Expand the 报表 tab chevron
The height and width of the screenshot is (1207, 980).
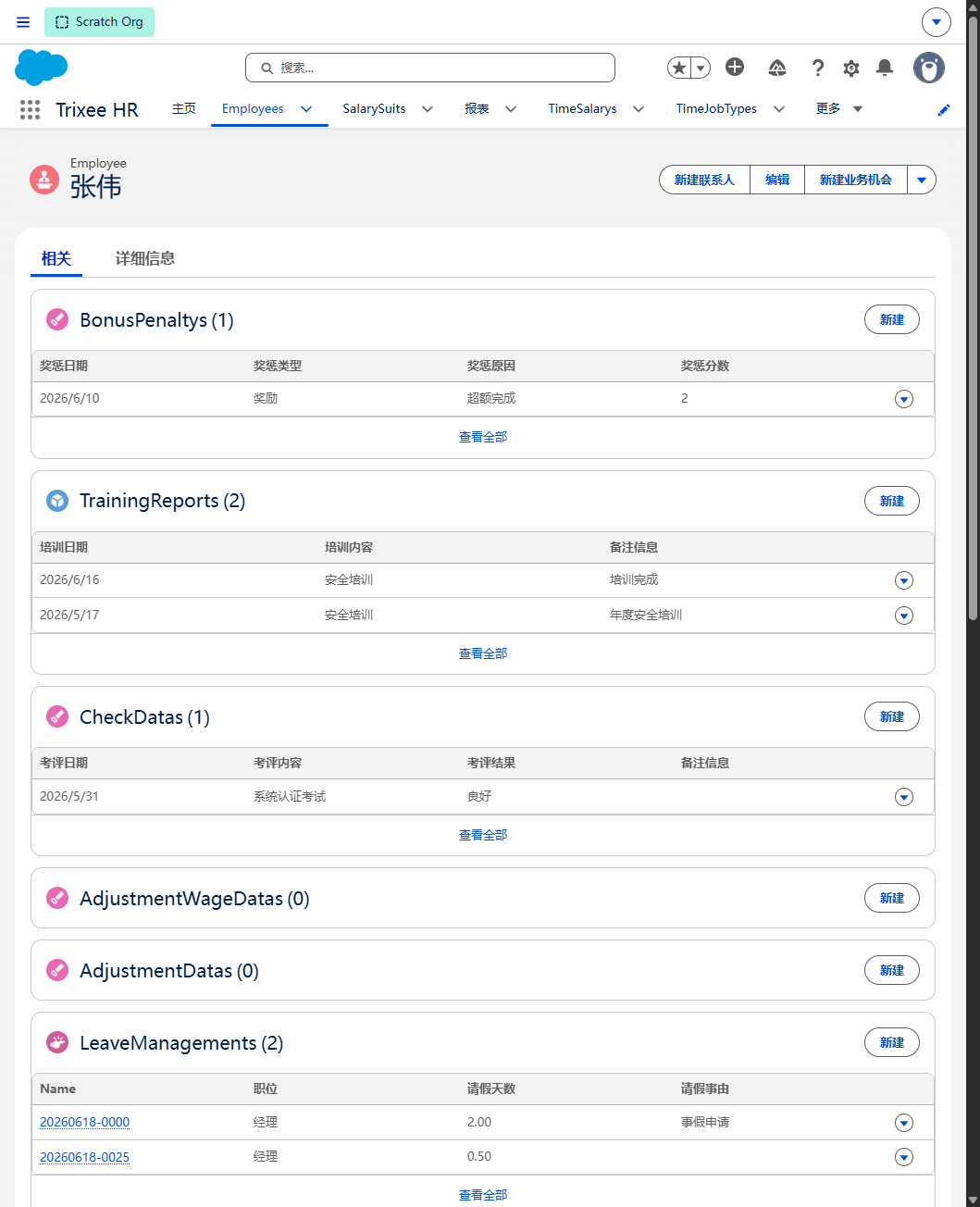pyautogui.click(x=511, y=109)
